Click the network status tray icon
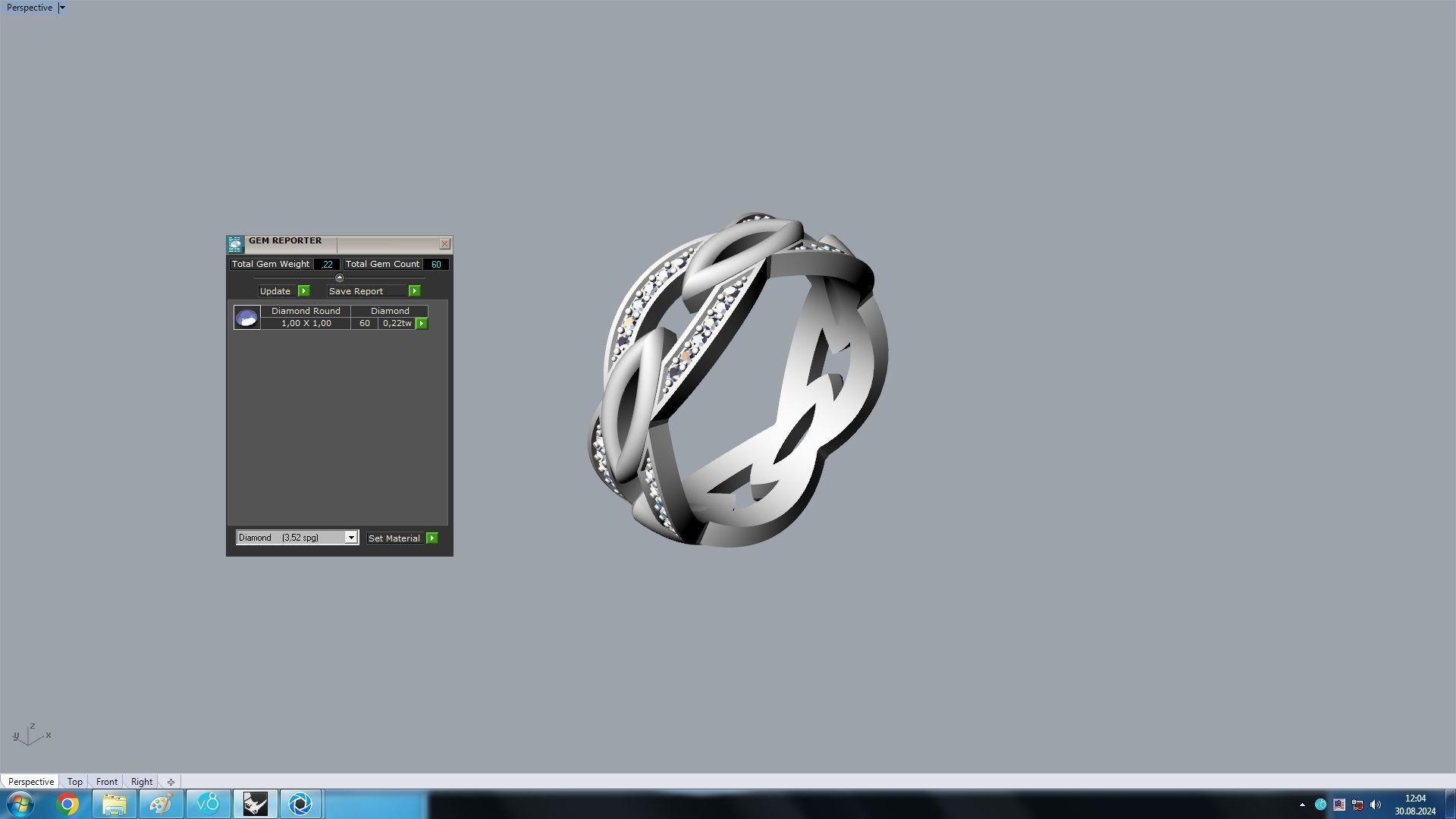The image size is (1456, 819). pos(1357,805)
